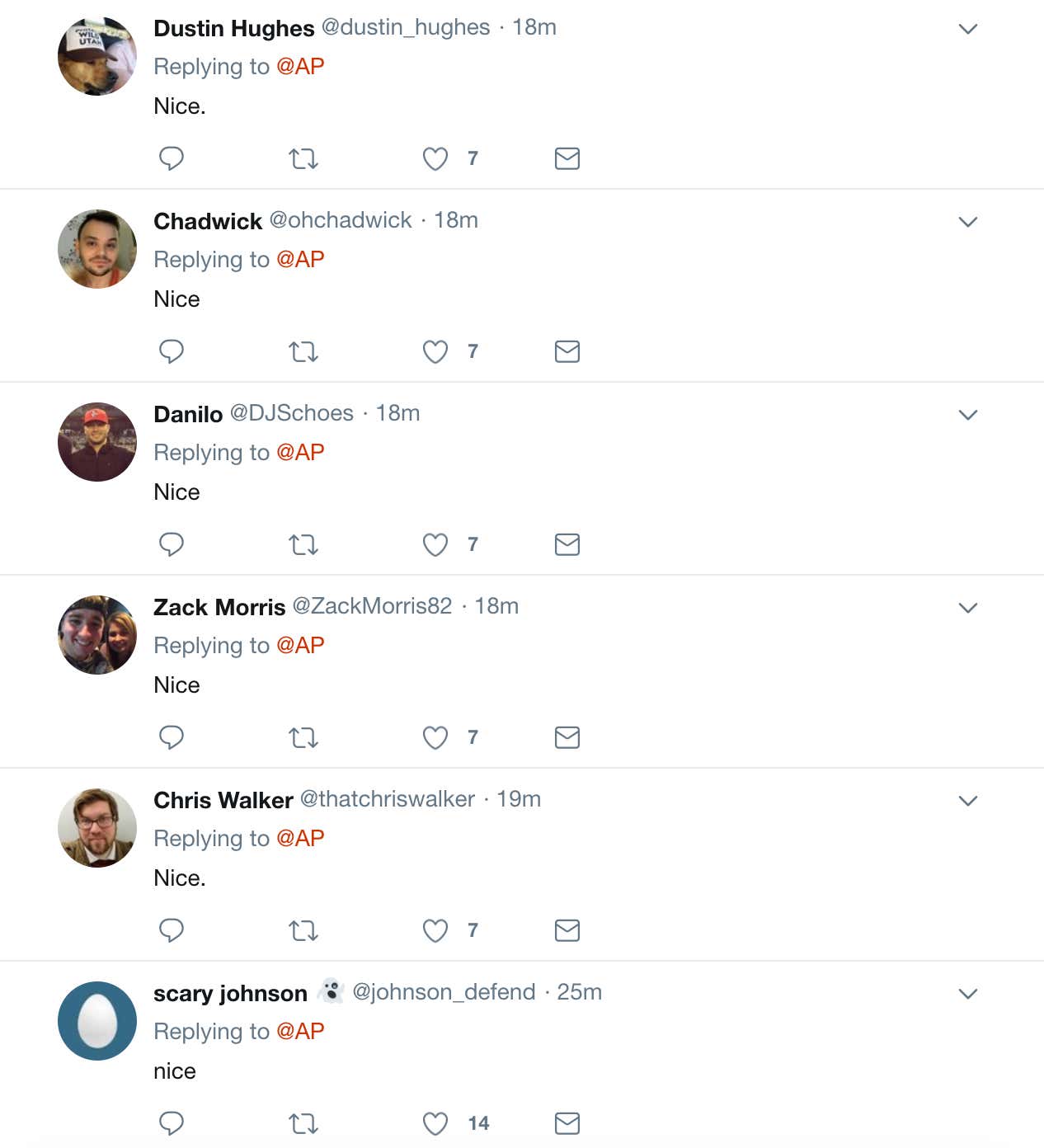Image resolution: width=1044 pixels, height=1148 pixels.
Task: Open the chevron menu on Chris Walker's tweet
Action: (x=968, y=801)
